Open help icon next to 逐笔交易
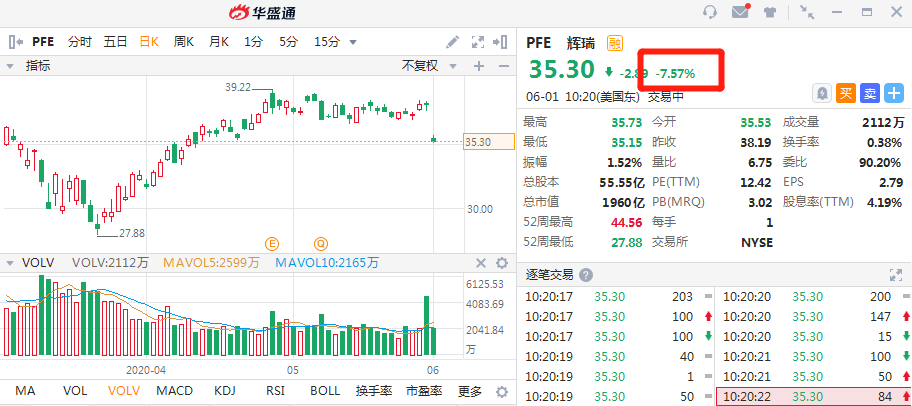 (586, 275)
